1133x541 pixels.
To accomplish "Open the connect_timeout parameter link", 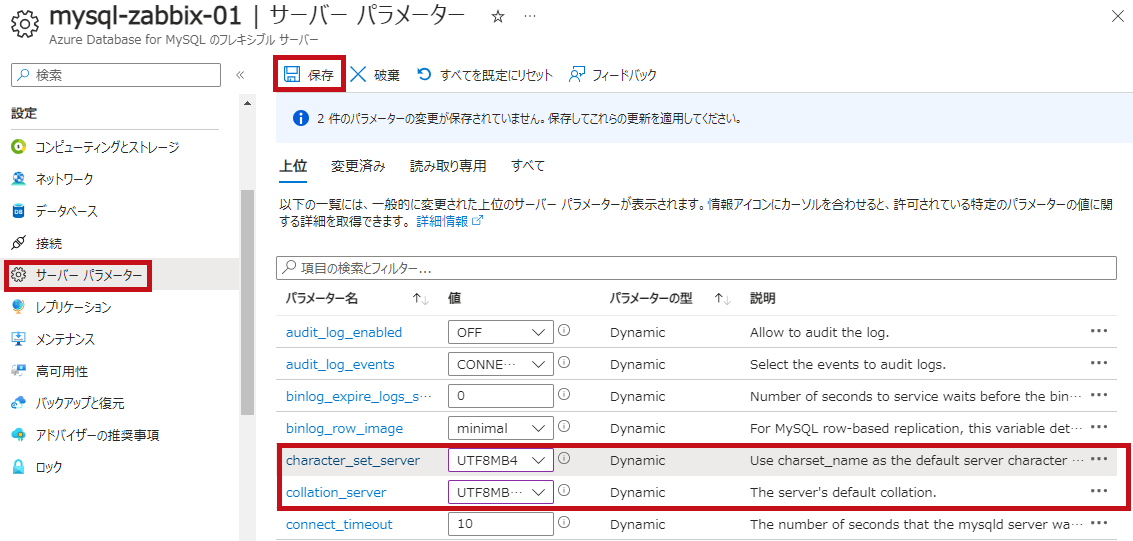I will [x=340, y=524].
